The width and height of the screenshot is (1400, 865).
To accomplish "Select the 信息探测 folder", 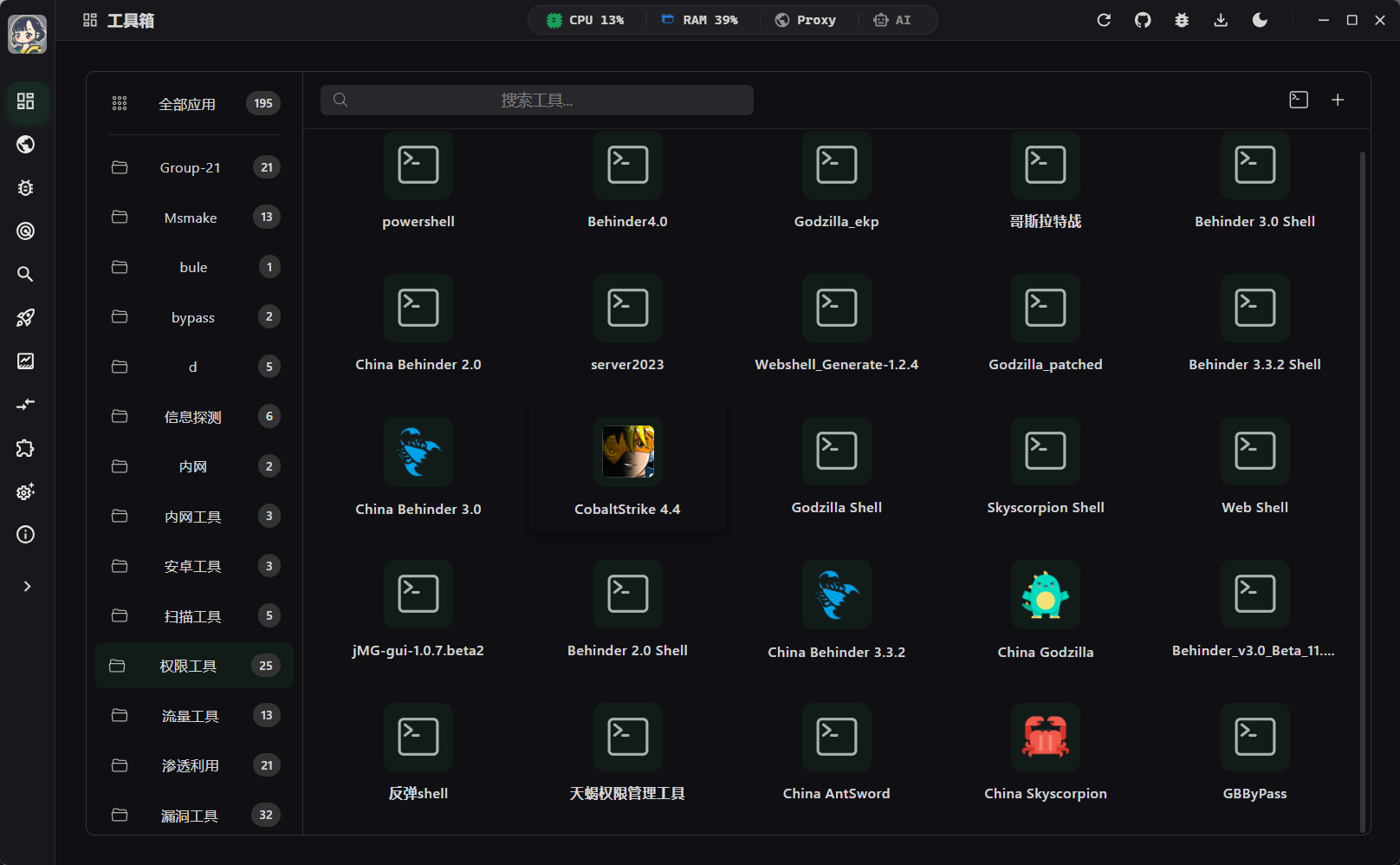I will [194, 417].
